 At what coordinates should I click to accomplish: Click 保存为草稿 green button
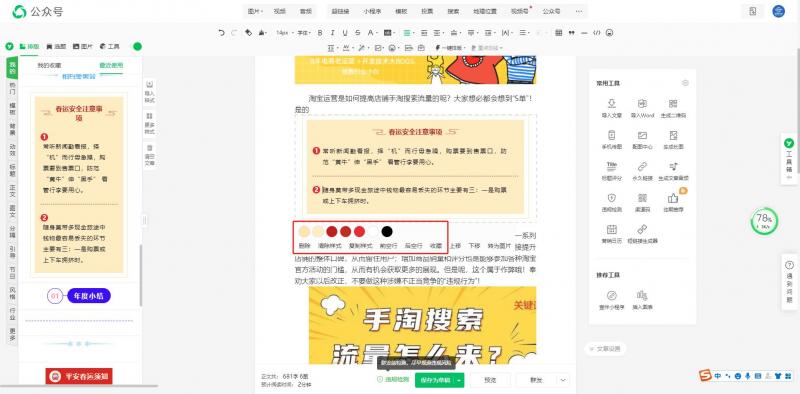pos(435,380)
